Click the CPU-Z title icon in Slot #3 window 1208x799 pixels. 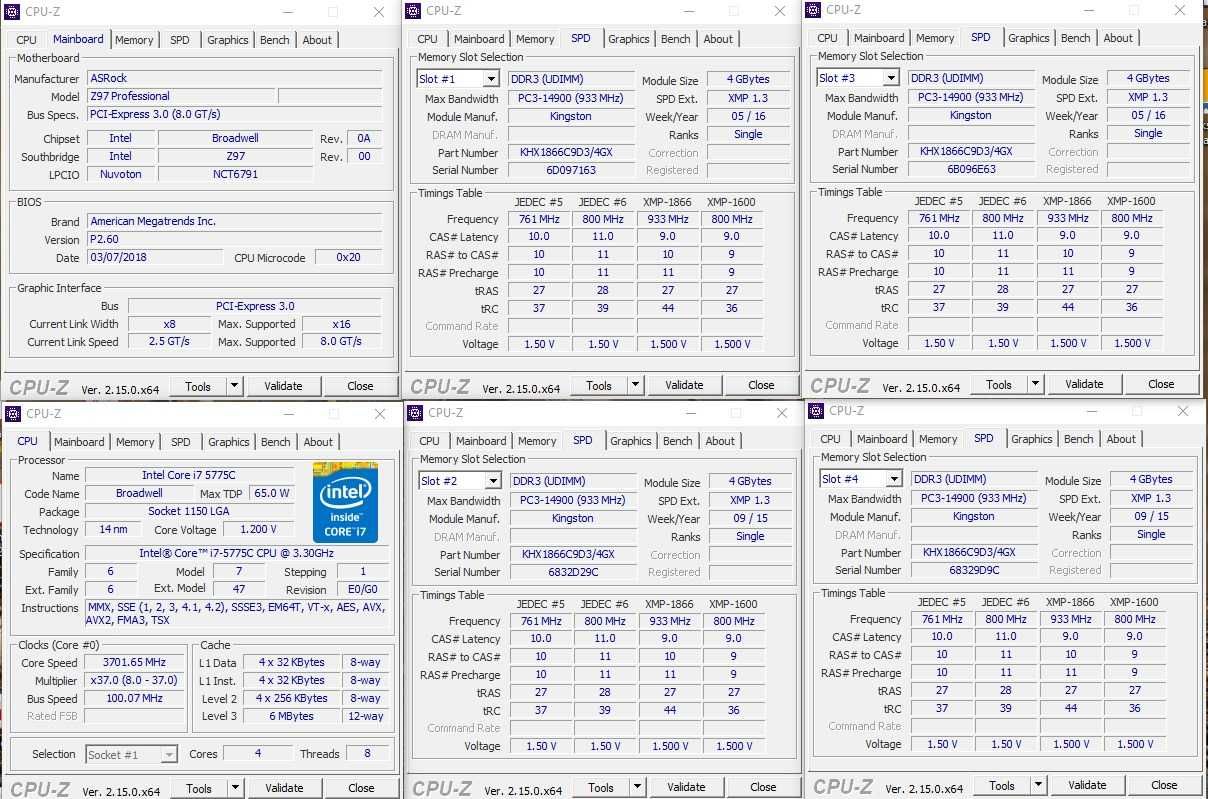pos(814,10)
